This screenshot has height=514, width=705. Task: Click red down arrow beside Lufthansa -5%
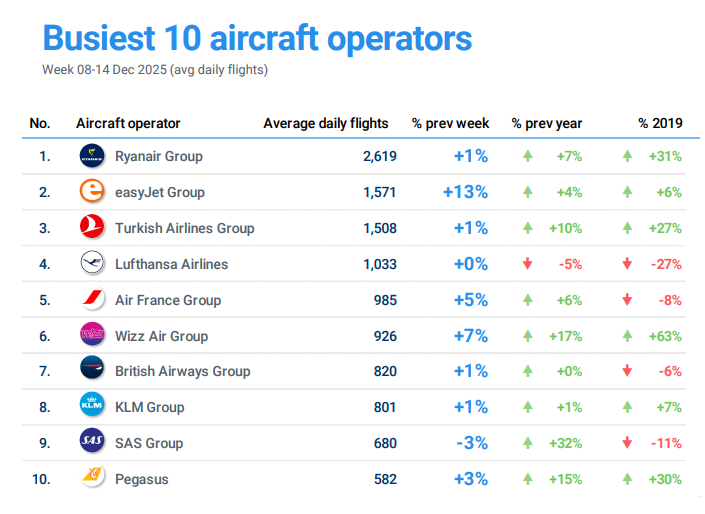coord(527,264)
